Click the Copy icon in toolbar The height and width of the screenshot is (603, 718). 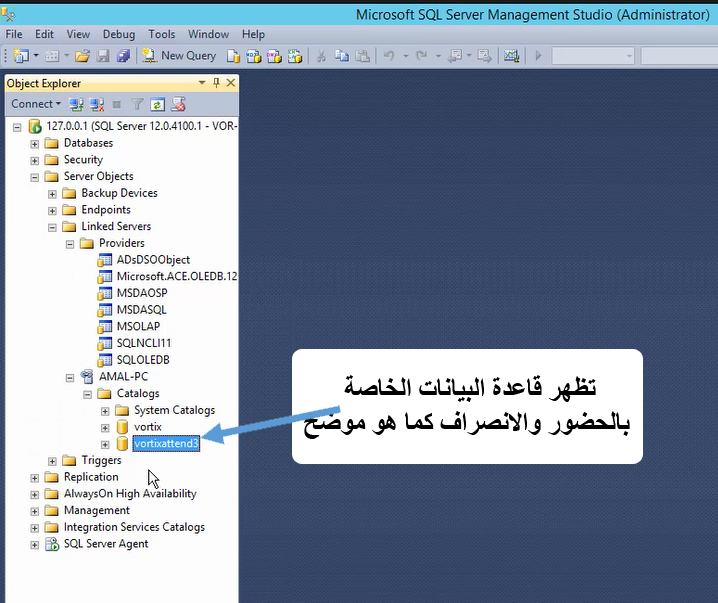[x=342, y=56]
